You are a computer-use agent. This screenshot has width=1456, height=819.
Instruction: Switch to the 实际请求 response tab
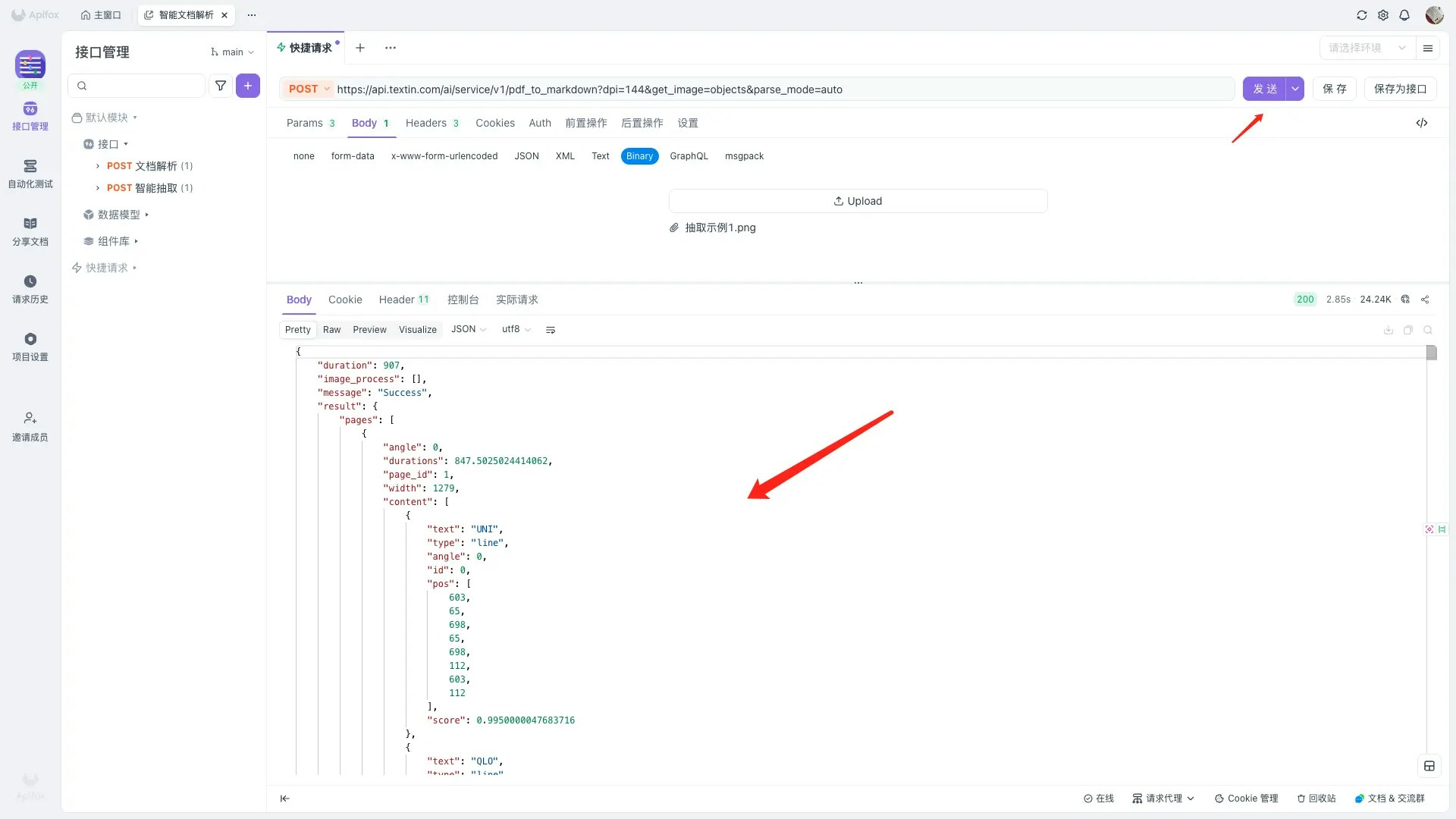tap(516, 300)
